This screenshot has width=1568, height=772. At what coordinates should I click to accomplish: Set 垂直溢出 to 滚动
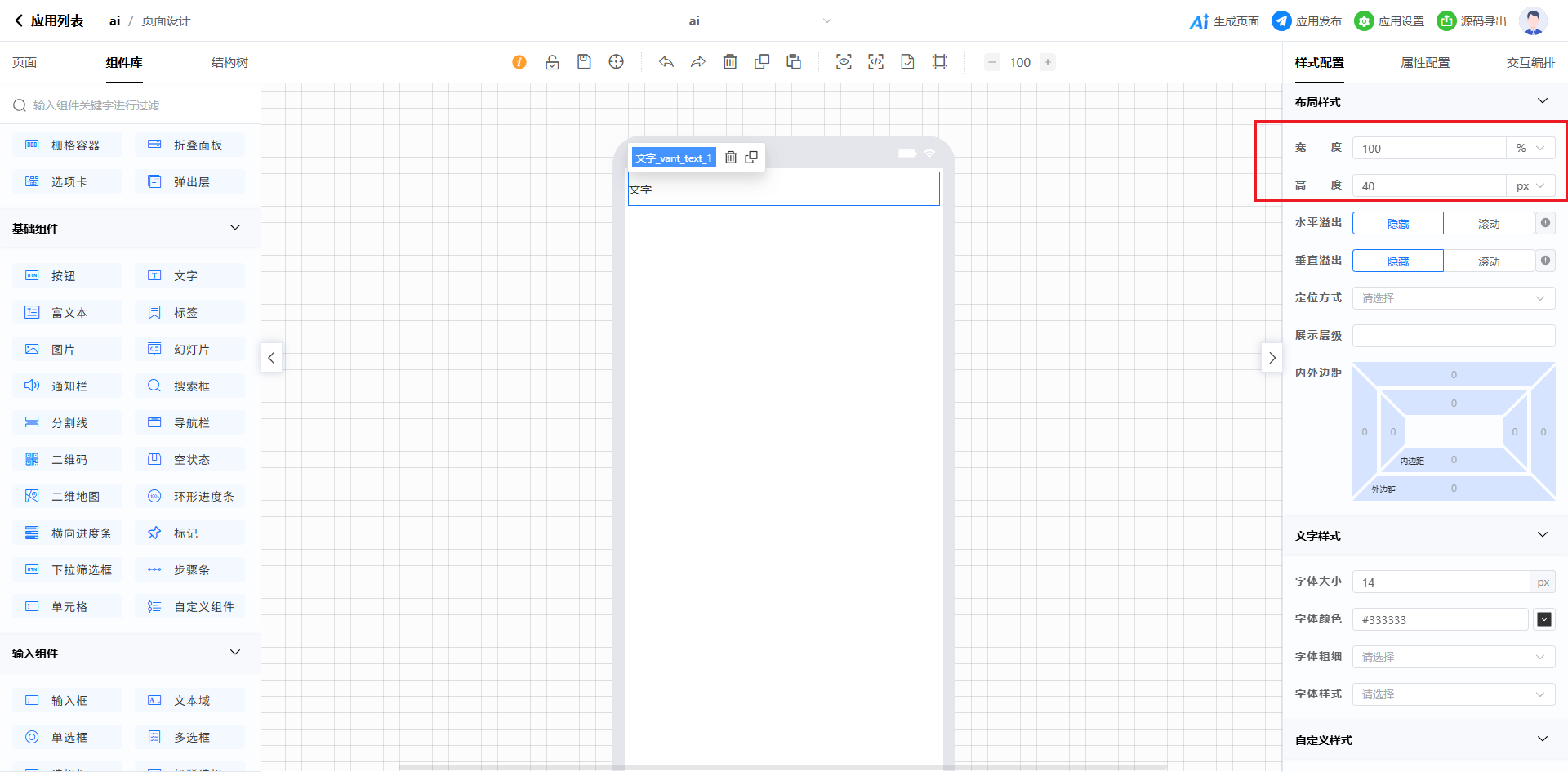point(1488,261)
